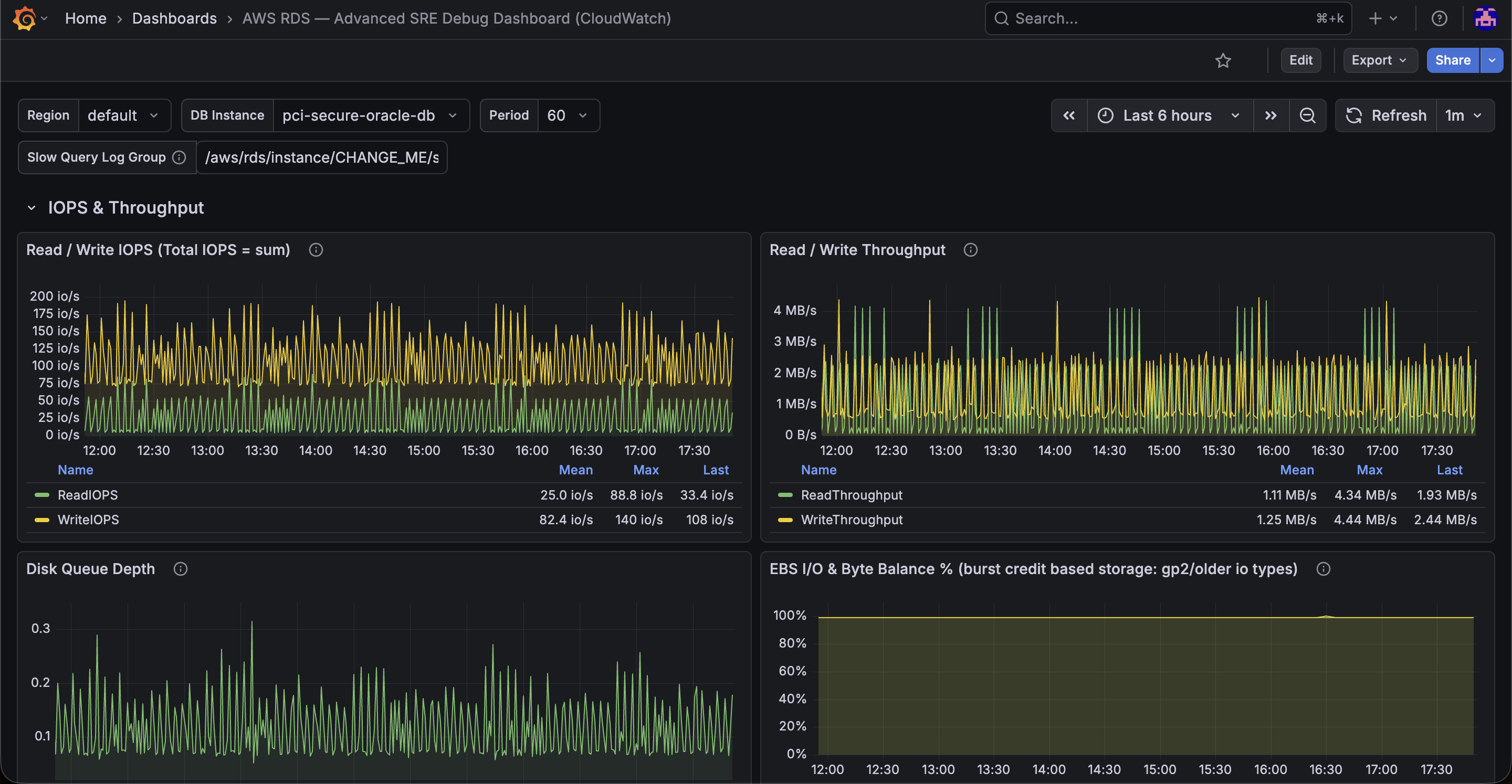Viewport: 1512px width, 784px height.
Task: Shift time range forward
Action: tap(1270, 115)
